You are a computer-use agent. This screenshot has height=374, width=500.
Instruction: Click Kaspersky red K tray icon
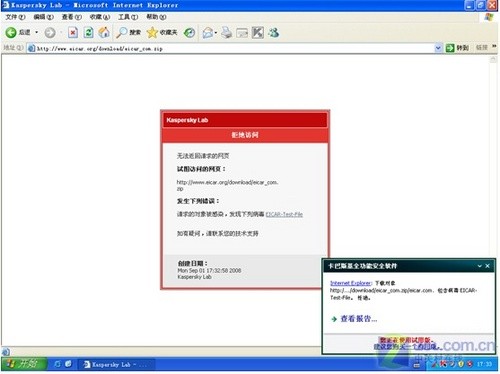click(x=443, y=364)
